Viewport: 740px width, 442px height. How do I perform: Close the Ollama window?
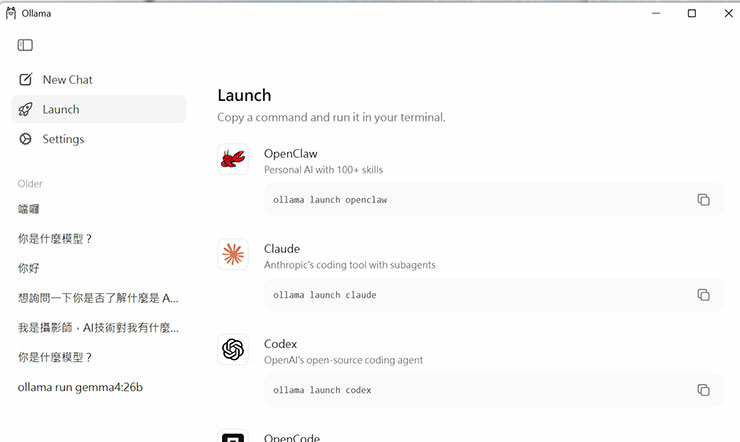point(728,13)
